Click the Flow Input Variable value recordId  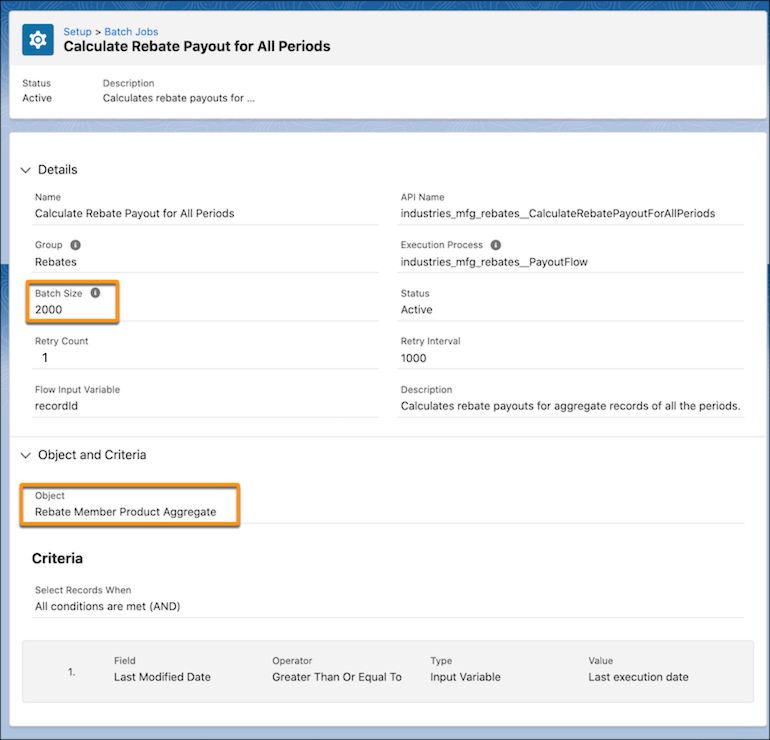point(56,406)
